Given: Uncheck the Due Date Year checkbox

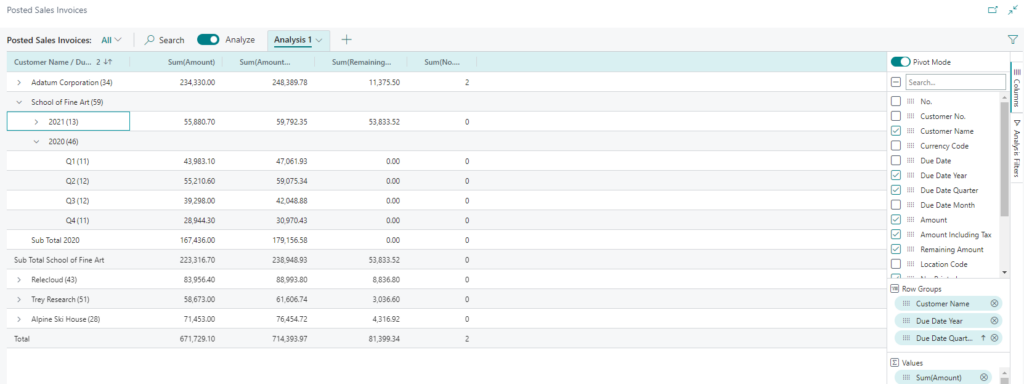Looking at the screenshot, I should (896, 175).
